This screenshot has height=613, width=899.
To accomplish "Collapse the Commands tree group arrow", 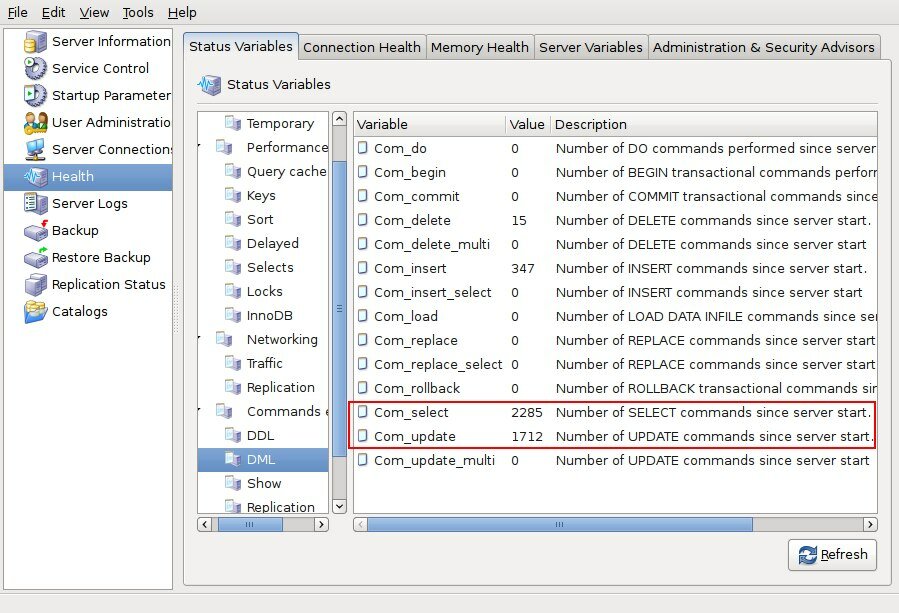I will (200, 410).
